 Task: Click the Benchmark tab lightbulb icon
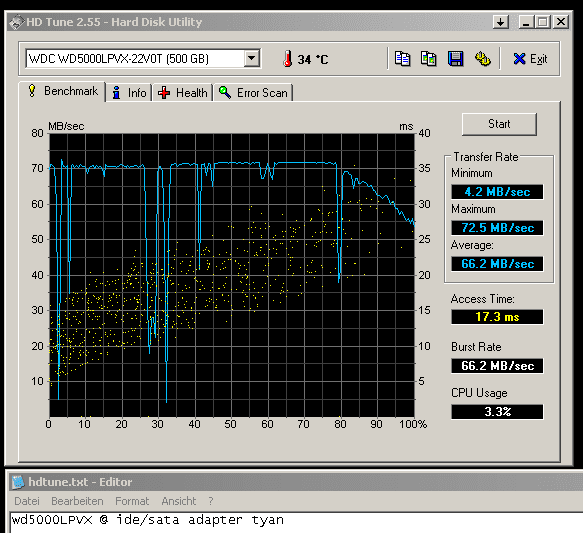point(32,91)
